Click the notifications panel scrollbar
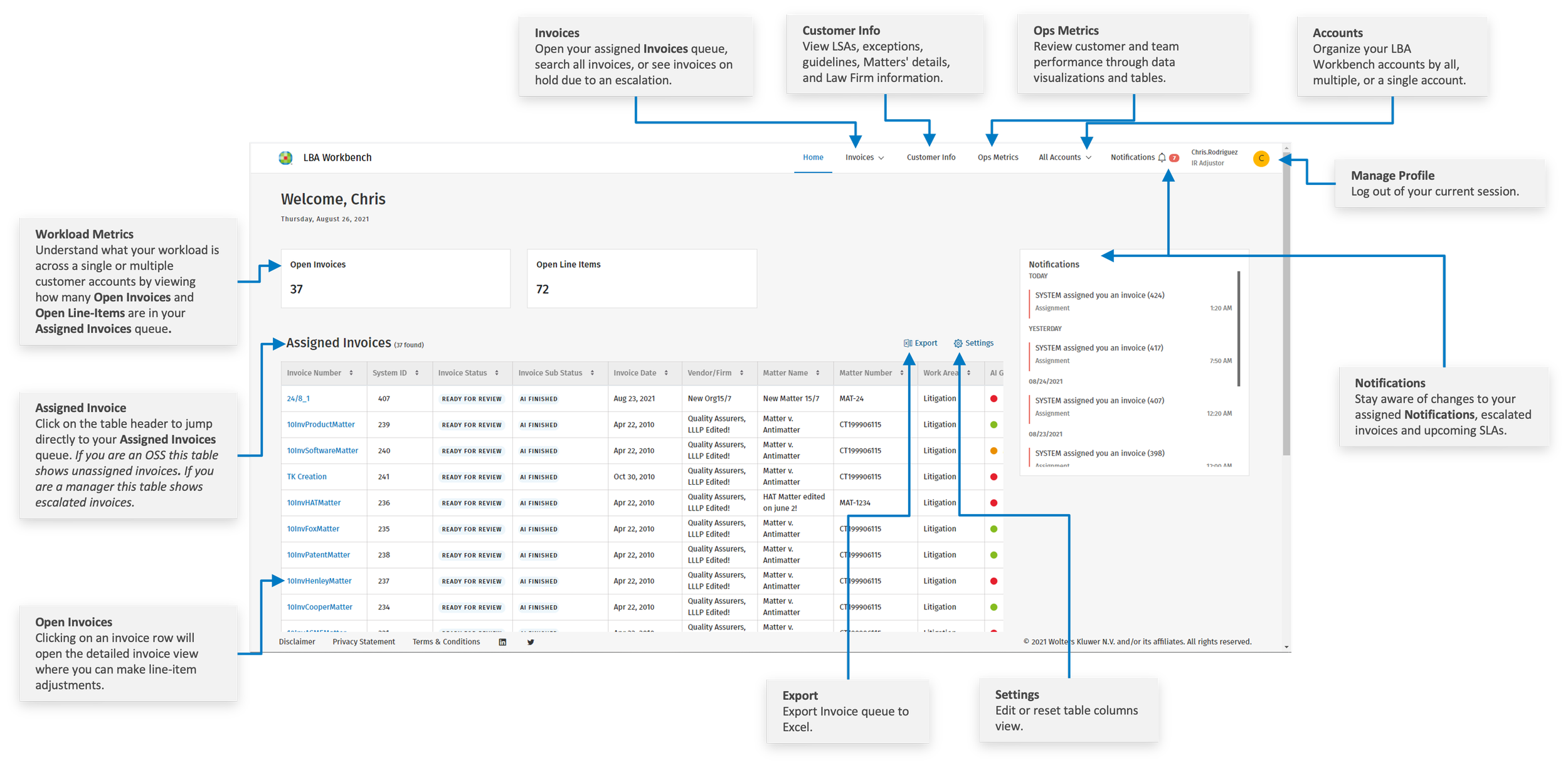This screenshot has width=1568, height=765. tap(1239, 329)
